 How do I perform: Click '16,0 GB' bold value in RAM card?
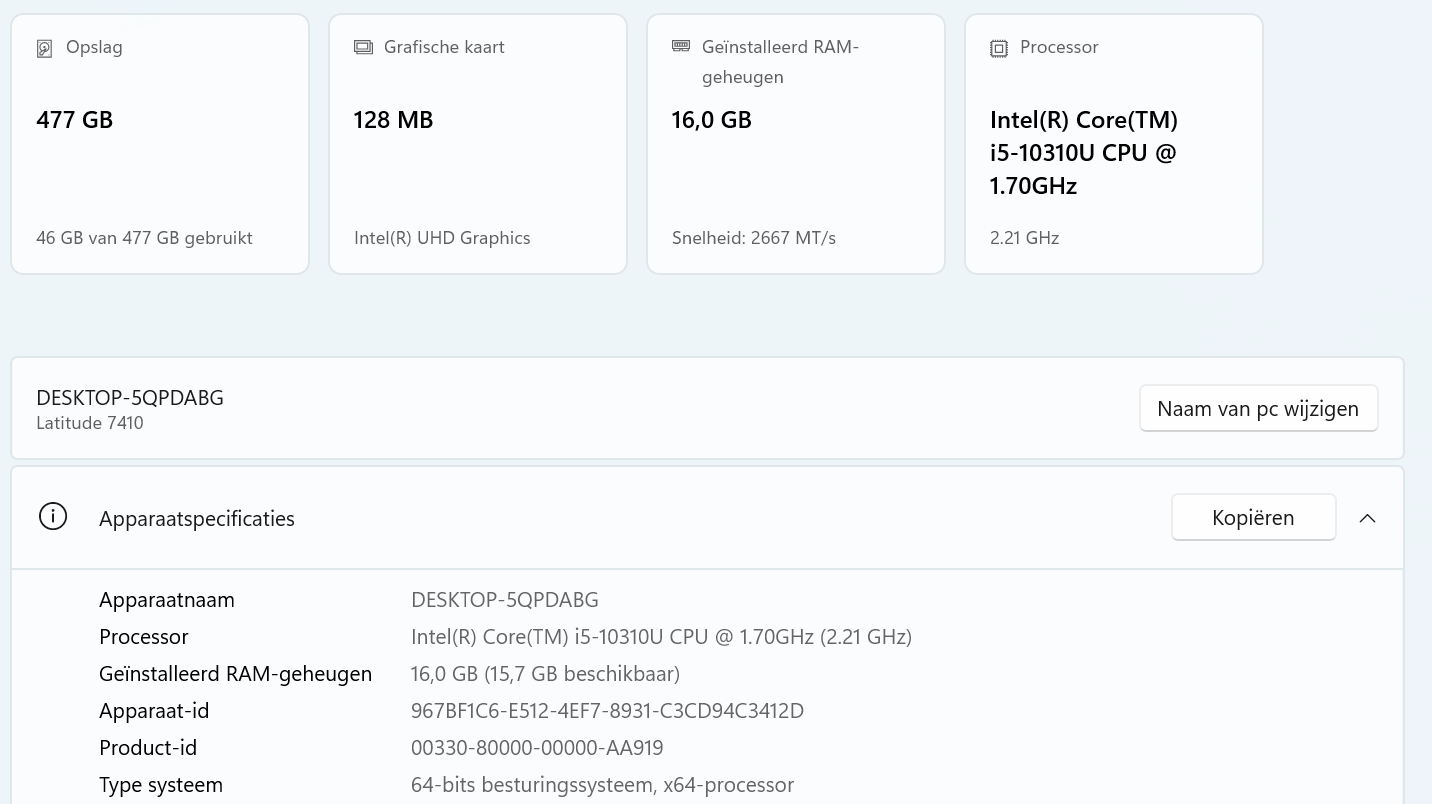pyautogui.click(x=711, y=120)
